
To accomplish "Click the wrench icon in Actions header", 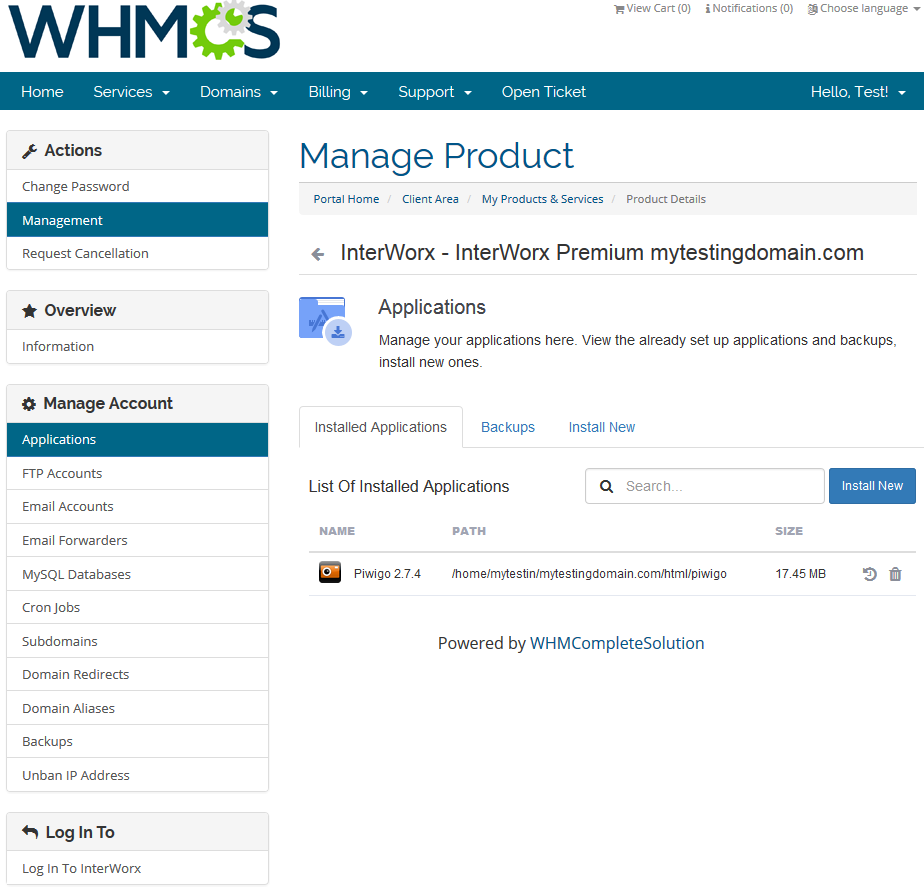I will [29, 151].
